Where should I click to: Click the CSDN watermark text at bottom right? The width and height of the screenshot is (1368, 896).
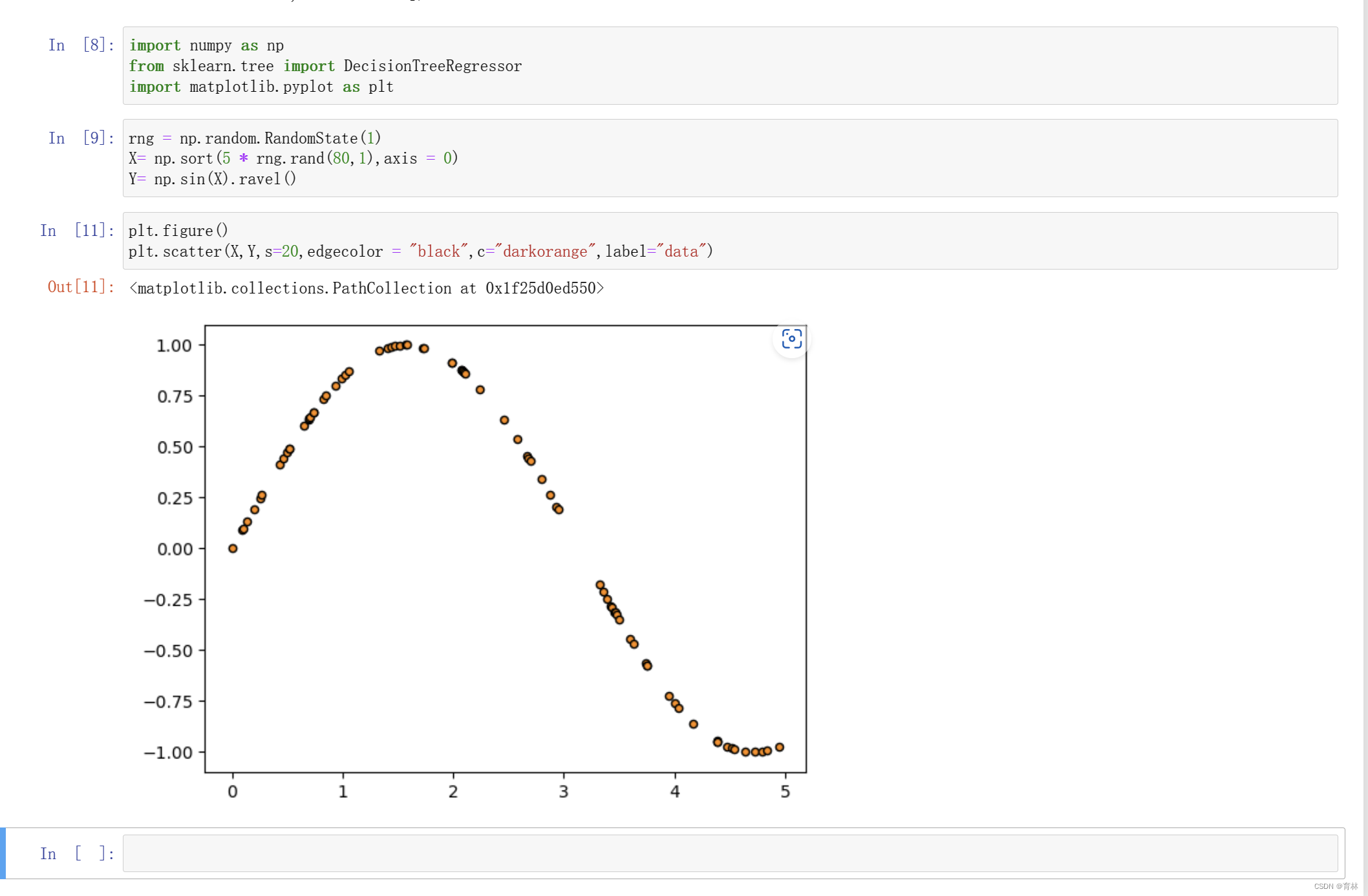(x=1335, y=886)
